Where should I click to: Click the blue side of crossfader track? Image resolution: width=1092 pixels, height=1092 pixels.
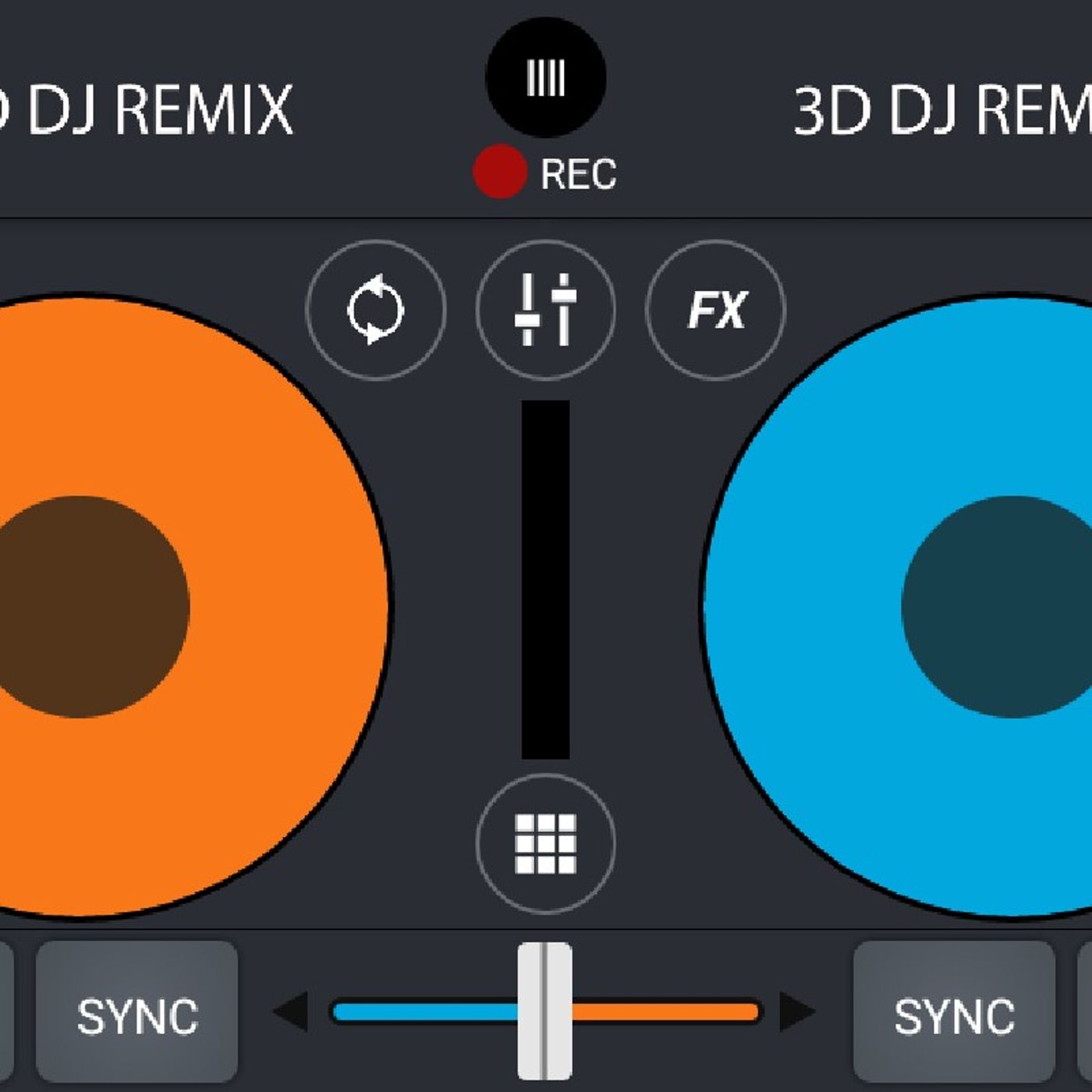point(425,1012)
